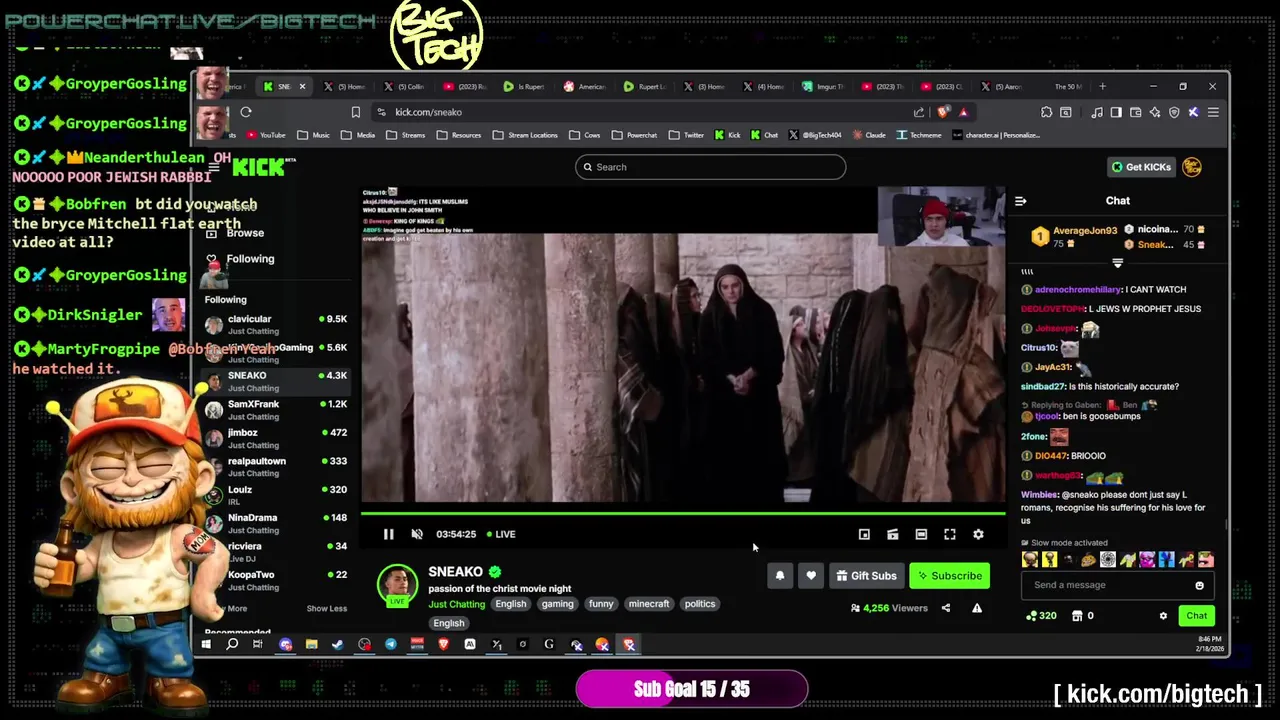1280x720 pixels.
Task: Toggle the Kick sidebar hamburger menu
Action: (x=213, y=167)
